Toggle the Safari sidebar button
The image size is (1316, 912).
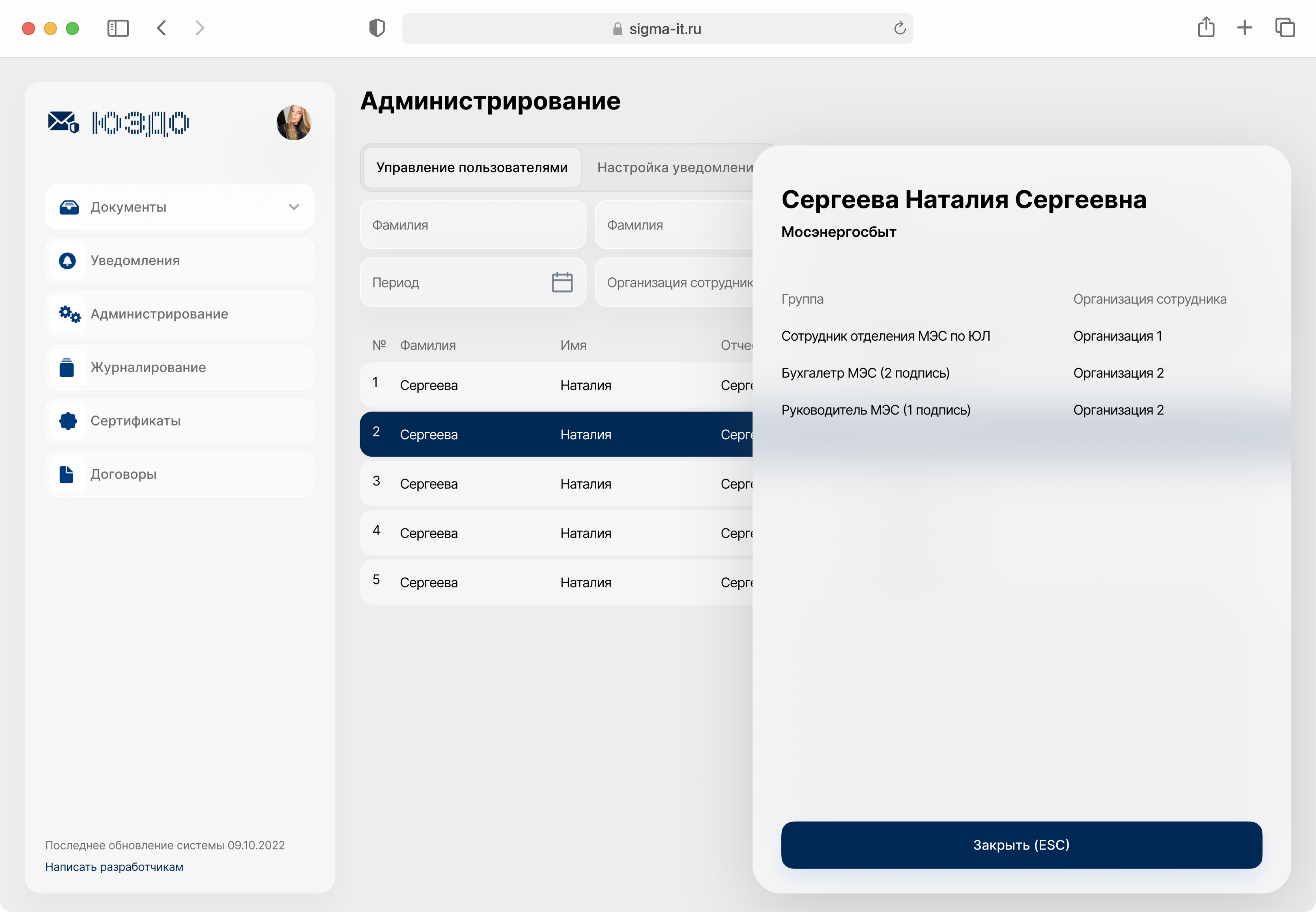(x=118, y=28)
